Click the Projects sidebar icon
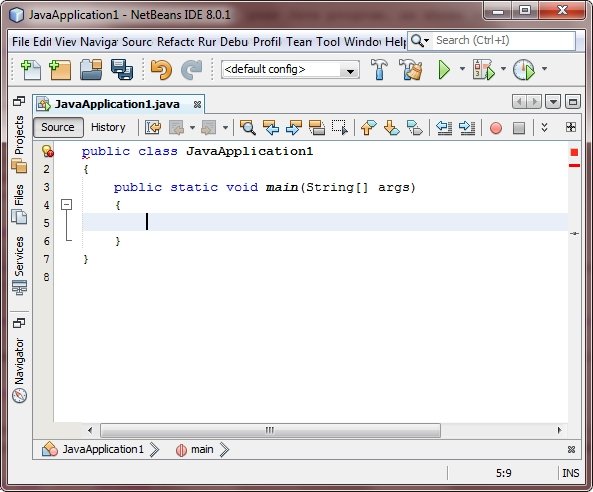 [19, 166]
